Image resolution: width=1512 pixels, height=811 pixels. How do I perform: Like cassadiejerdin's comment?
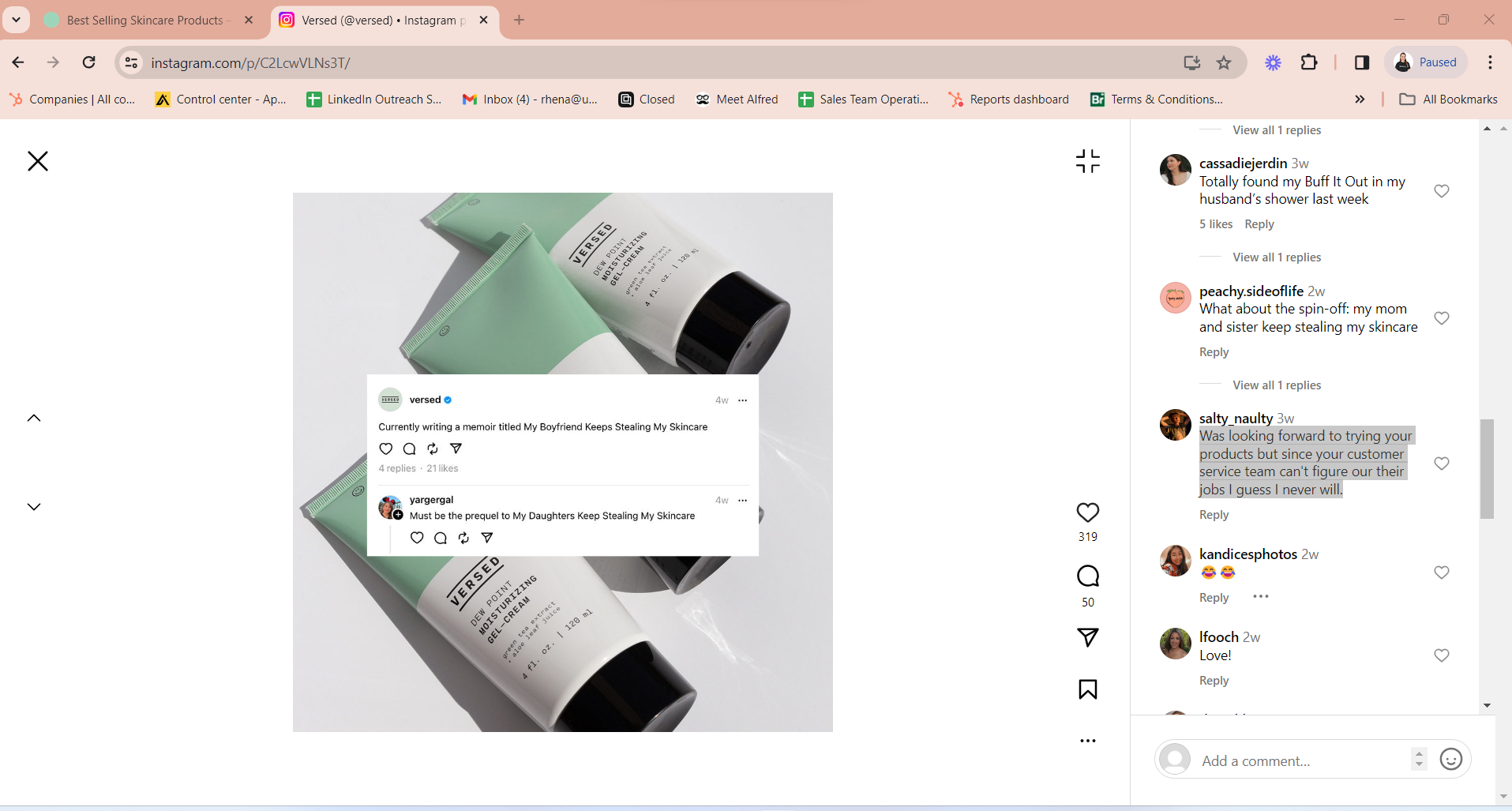click(1442, 191)
